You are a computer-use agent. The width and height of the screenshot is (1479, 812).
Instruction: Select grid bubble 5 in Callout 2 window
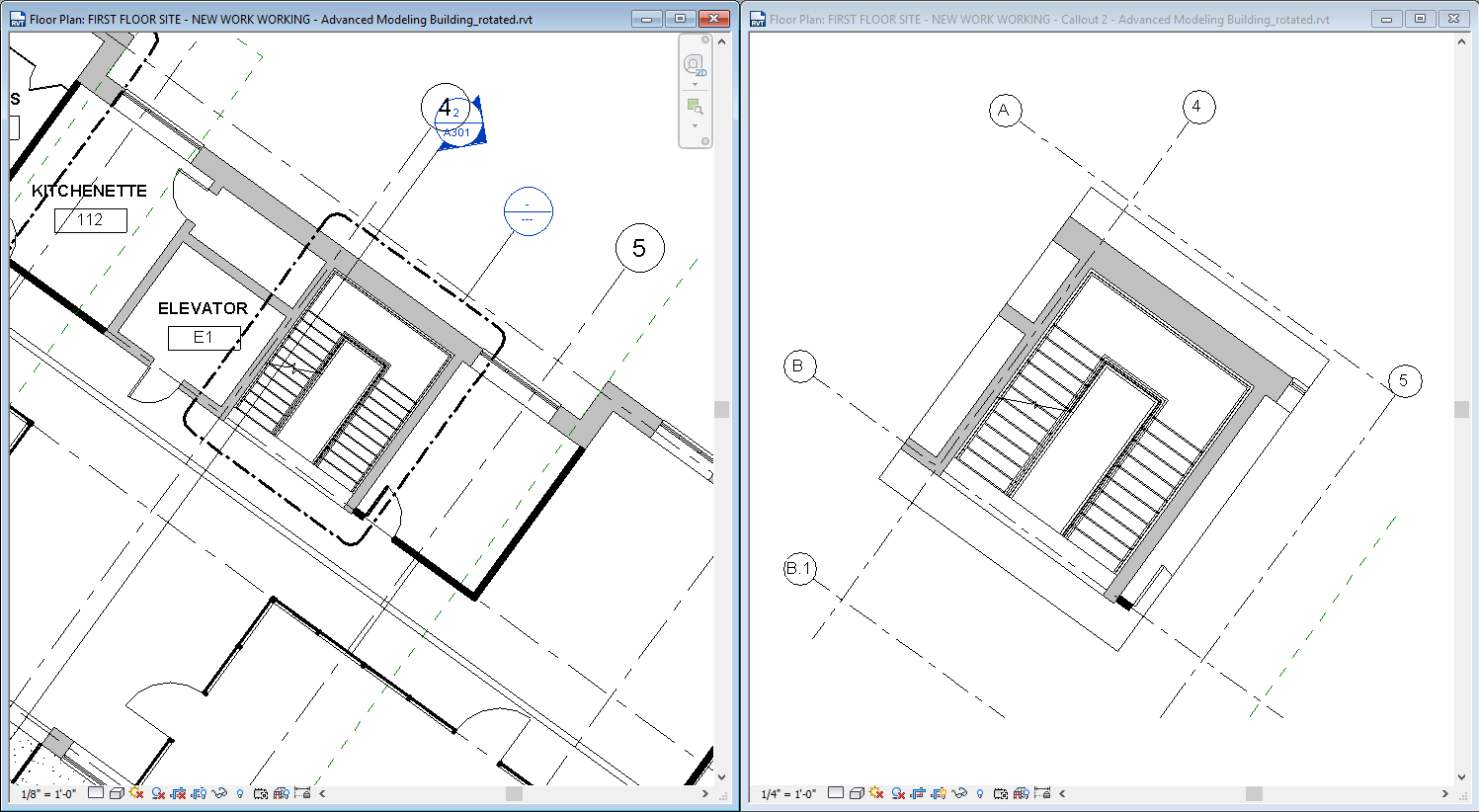tap(1404, 380)
